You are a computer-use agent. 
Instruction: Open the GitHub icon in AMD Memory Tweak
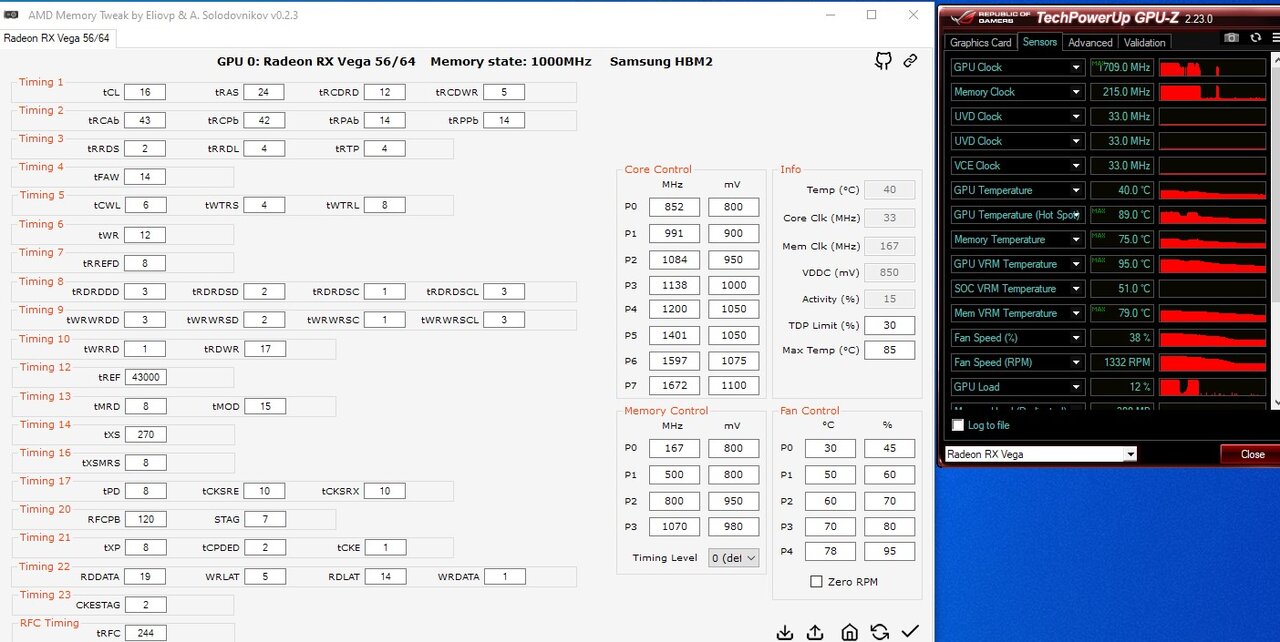[883, 61]
